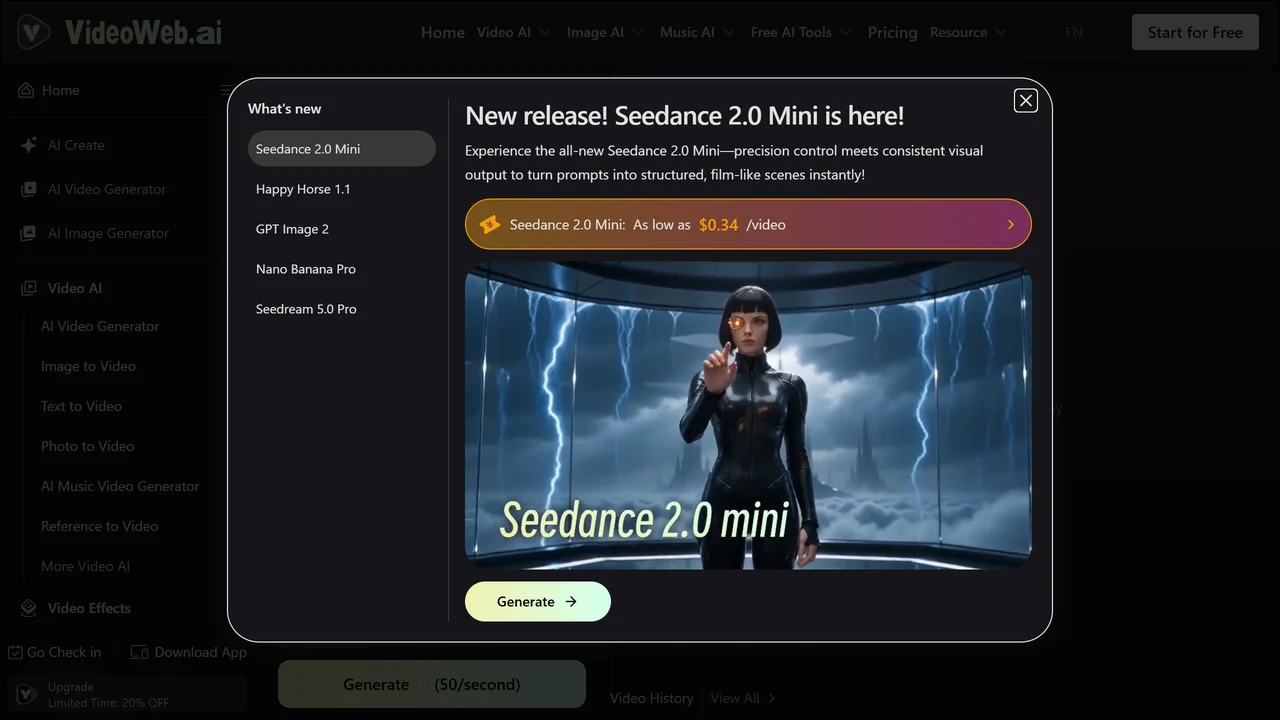Open Text to Video in sidebar
The width and height of the screenshot is (1280, 720).
[81, 406]
